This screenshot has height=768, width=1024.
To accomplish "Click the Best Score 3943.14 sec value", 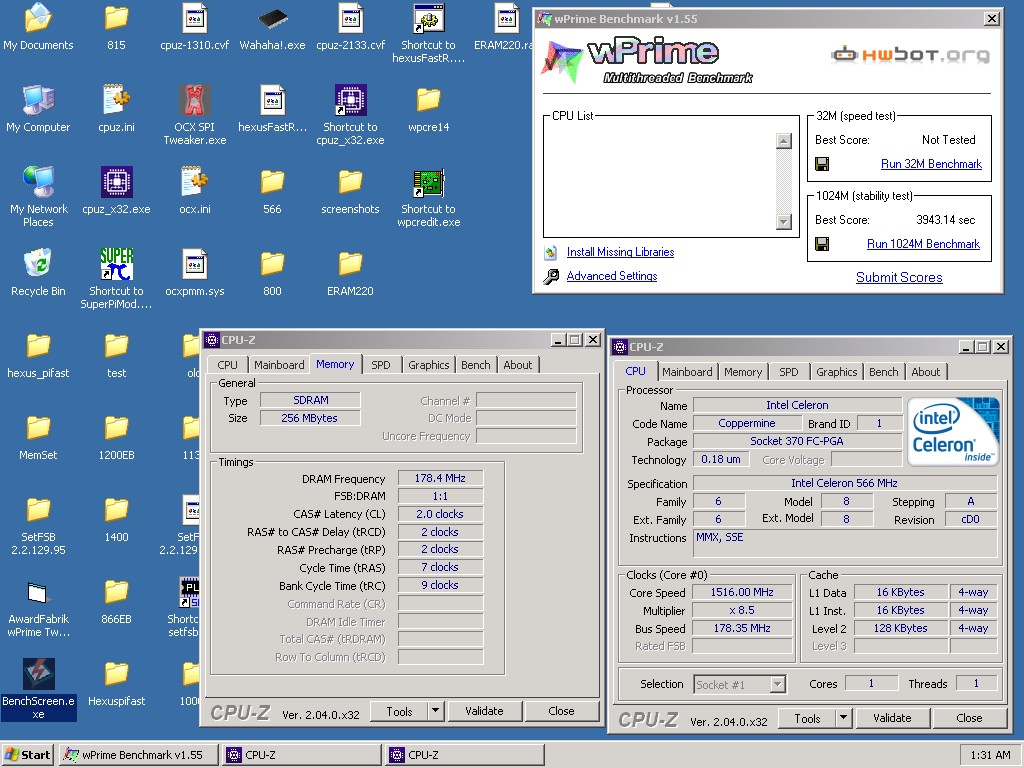I will [945, 220].
